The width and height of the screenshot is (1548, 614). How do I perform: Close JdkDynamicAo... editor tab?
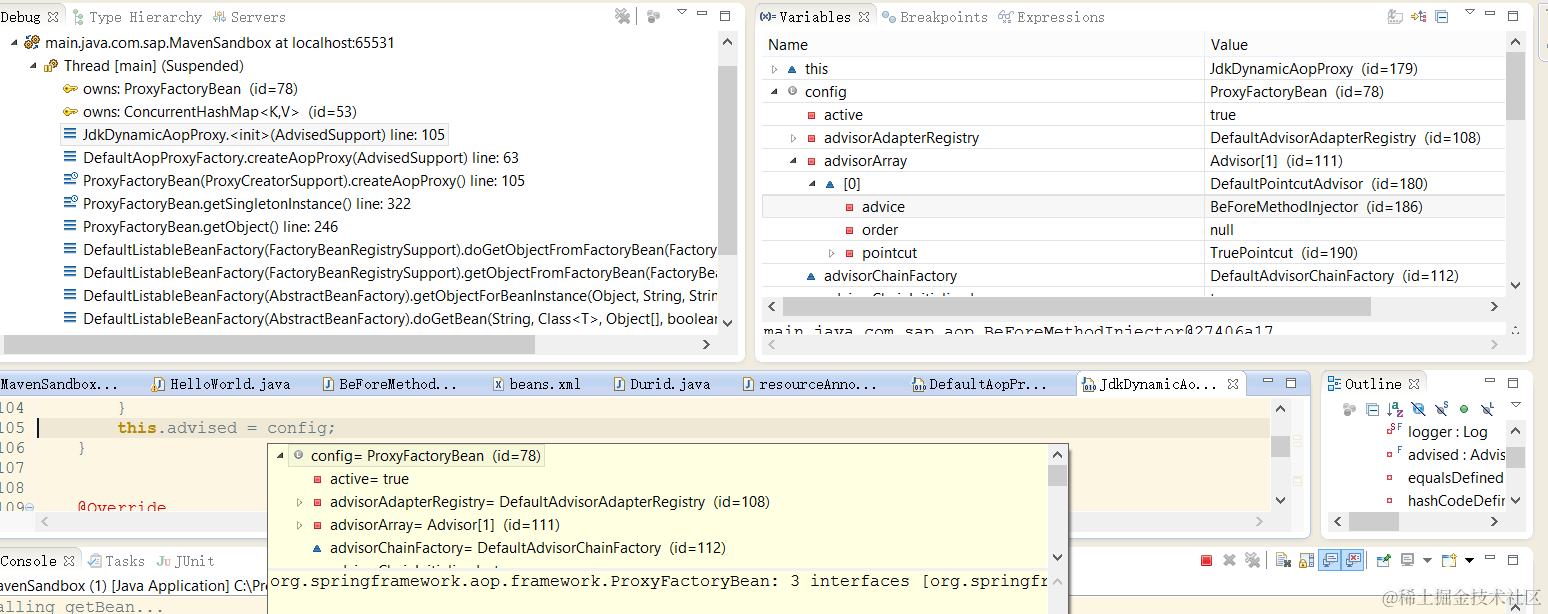1233,384
